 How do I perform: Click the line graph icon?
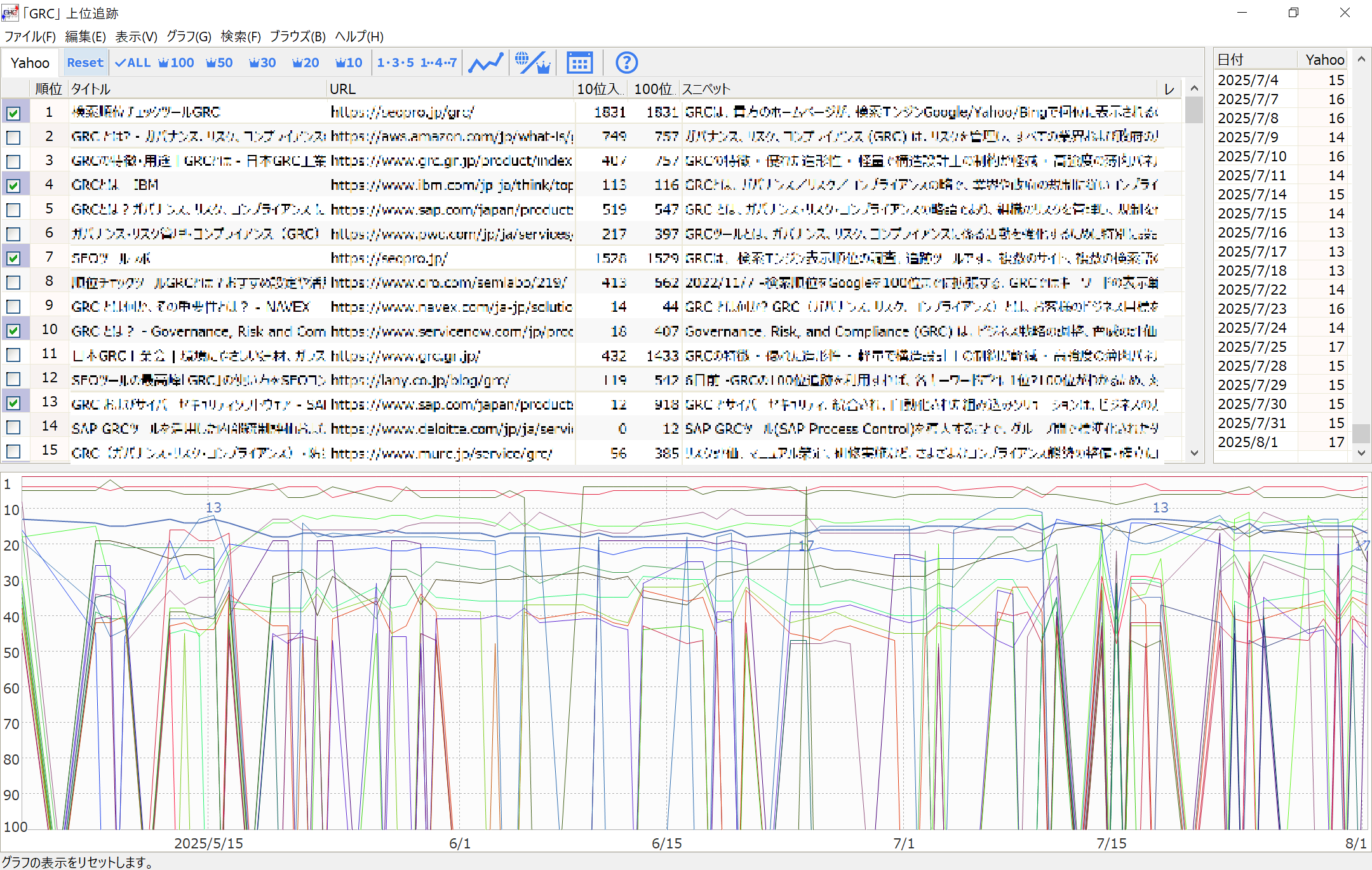coord(486,63)
